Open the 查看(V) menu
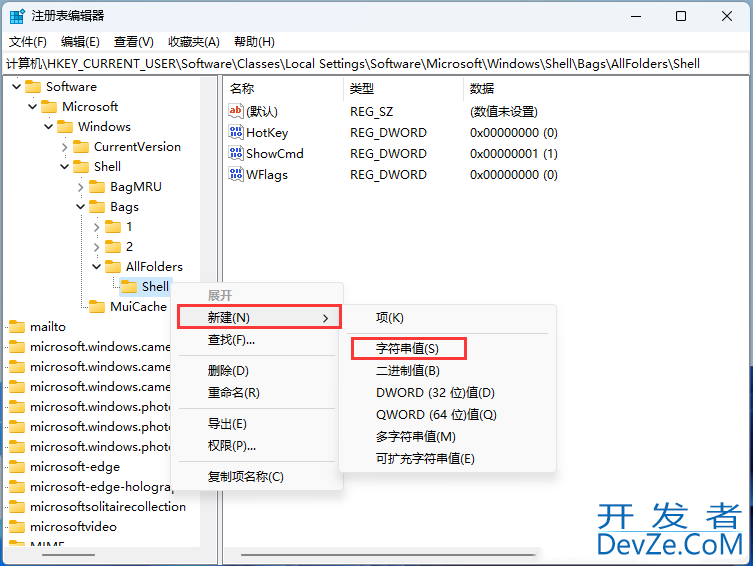753x566 pixels. pos(134,42)
